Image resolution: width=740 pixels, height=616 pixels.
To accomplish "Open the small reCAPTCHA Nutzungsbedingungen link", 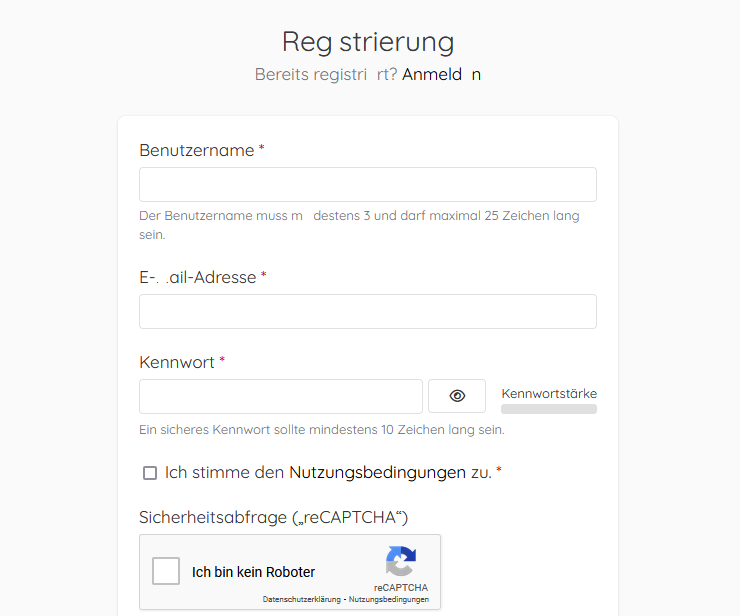I will 389,600.
